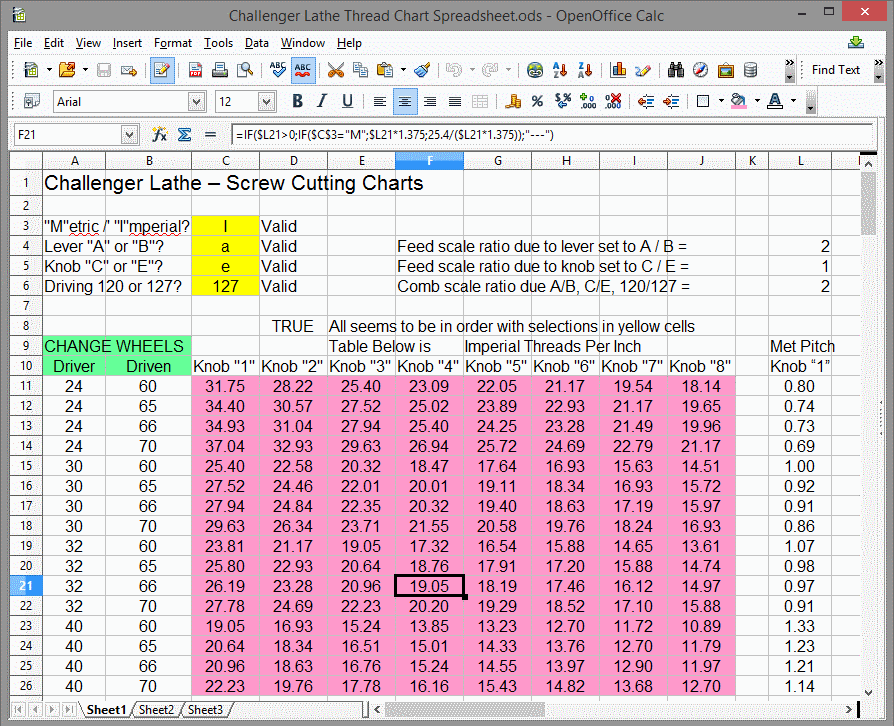Viewport: 894px width, 726px height.
Task: Switch to the Sheet3 tab
Action: [x=205, y=710]
